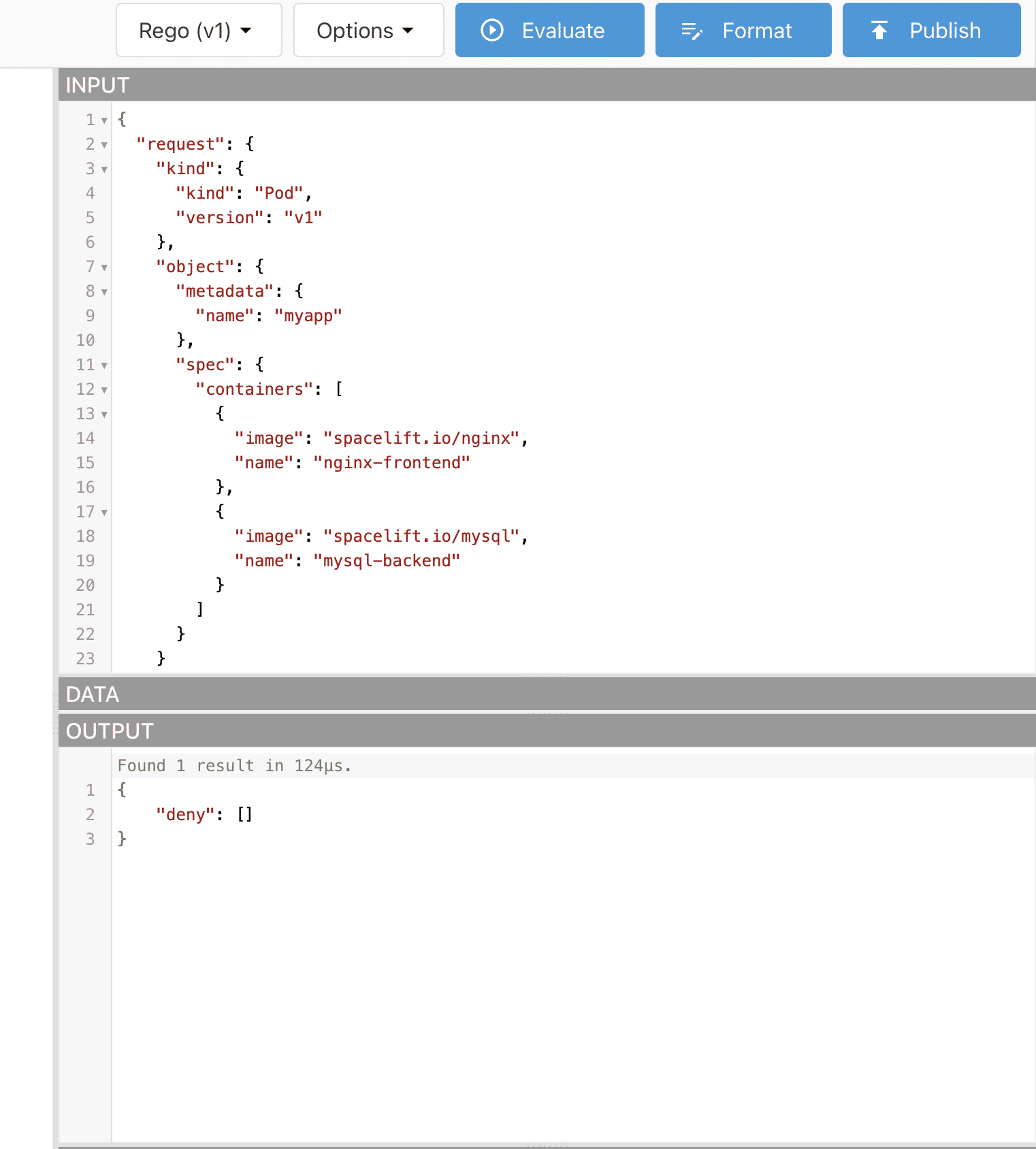
Task: Click the Format pencil-lines icon
Action: [692, 31]
